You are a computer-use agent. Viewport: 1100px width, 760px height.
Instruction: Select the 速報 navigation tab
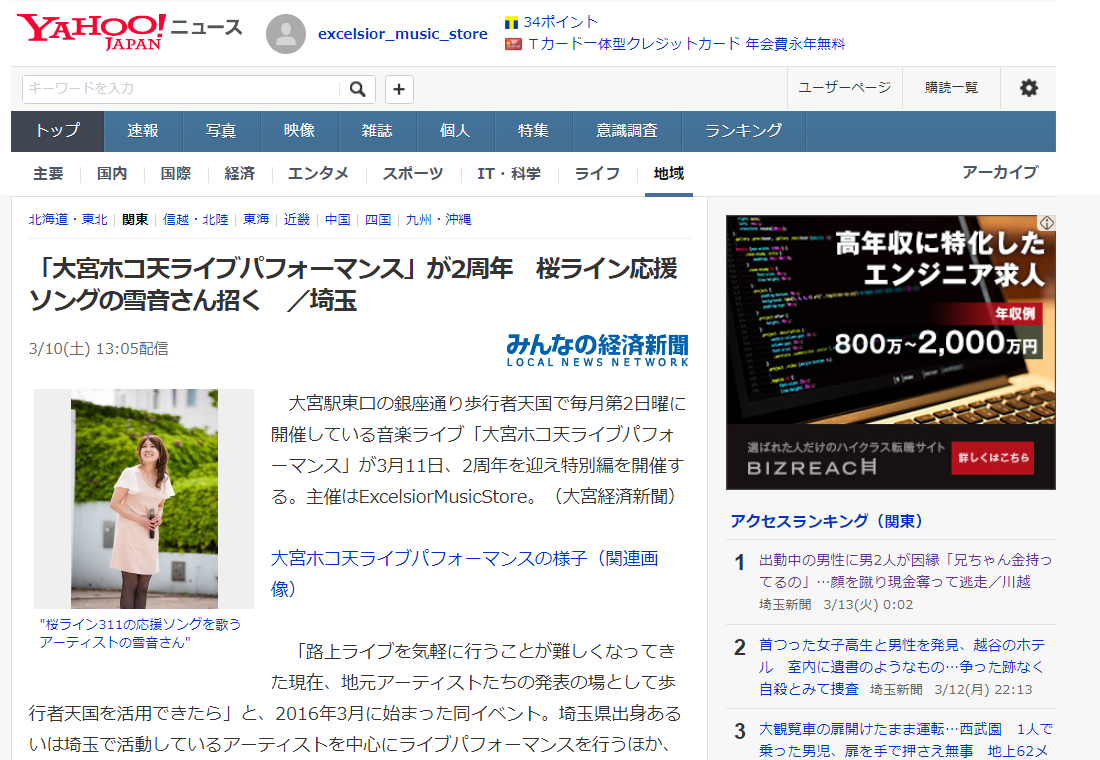143,131
